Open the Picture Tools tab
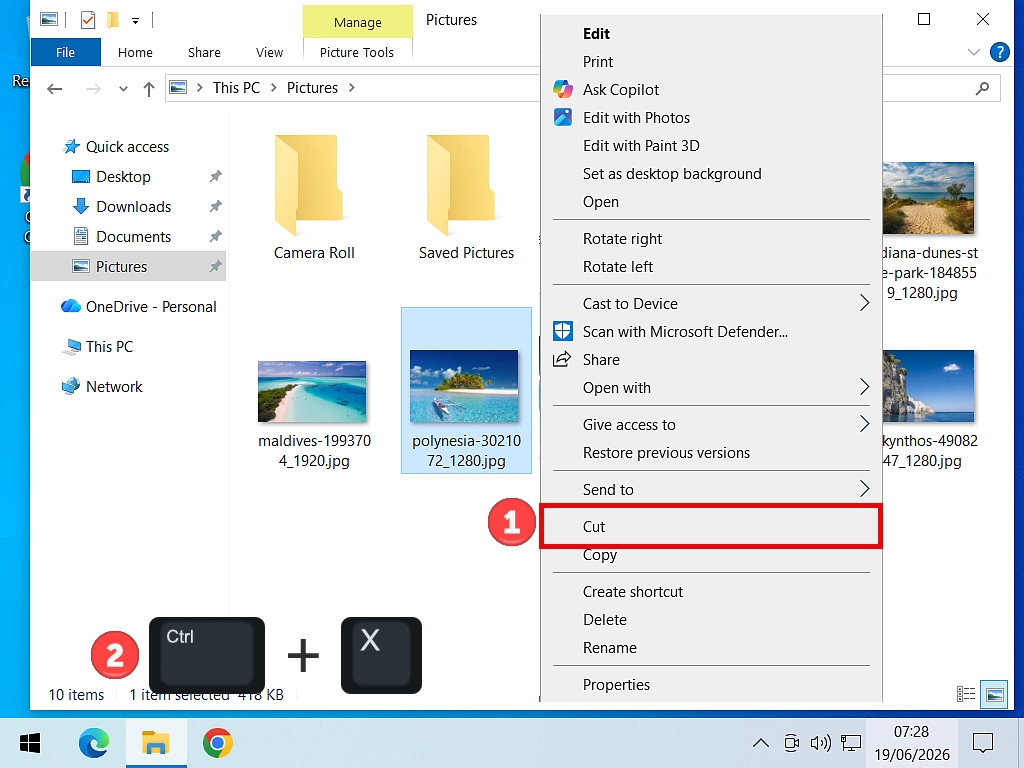The width and height of the screenshot is (1024, 768). (x=357, y=52)
